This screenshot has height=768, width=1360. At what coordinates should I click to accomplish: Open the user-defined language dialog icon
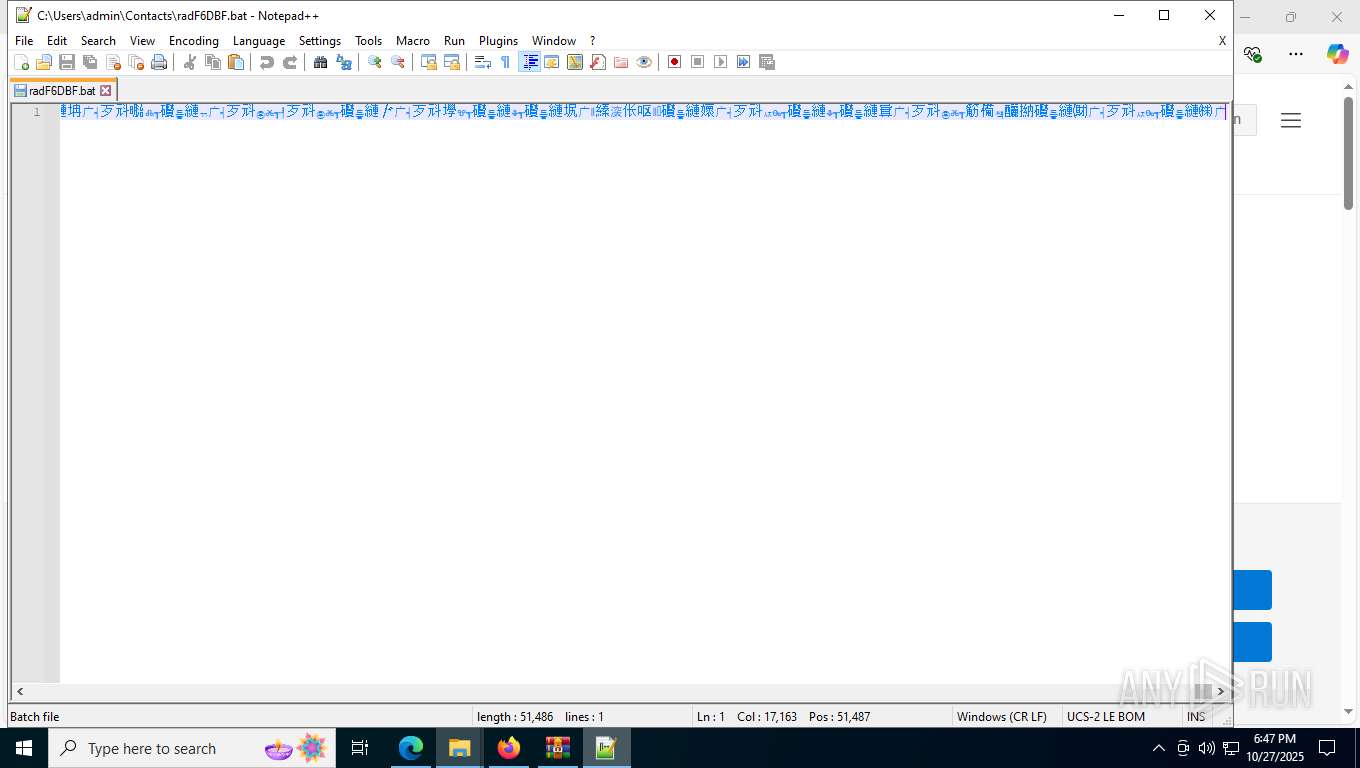pos(552,62)
